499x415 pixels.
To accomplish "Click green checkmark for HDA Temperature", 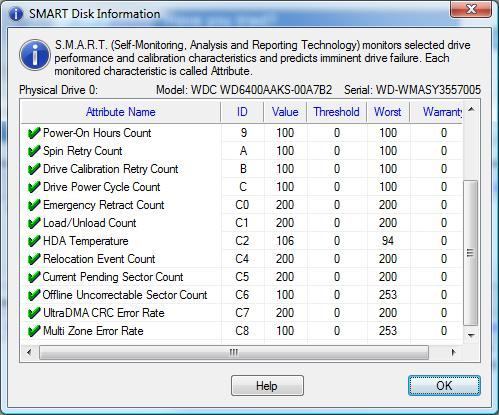I will (34, 241).
